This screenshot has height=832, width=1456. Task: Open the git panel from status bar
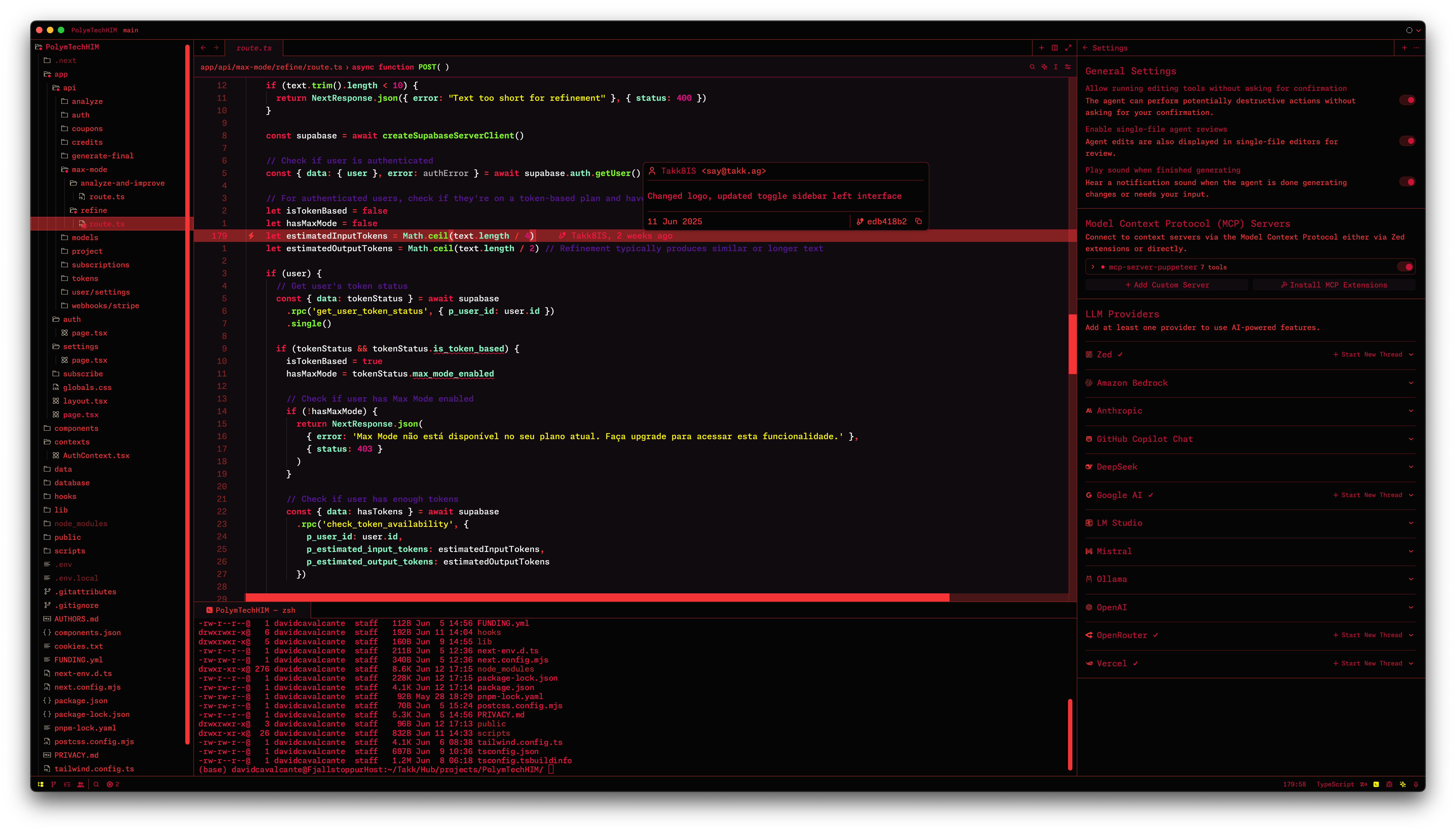click(54, 784)
